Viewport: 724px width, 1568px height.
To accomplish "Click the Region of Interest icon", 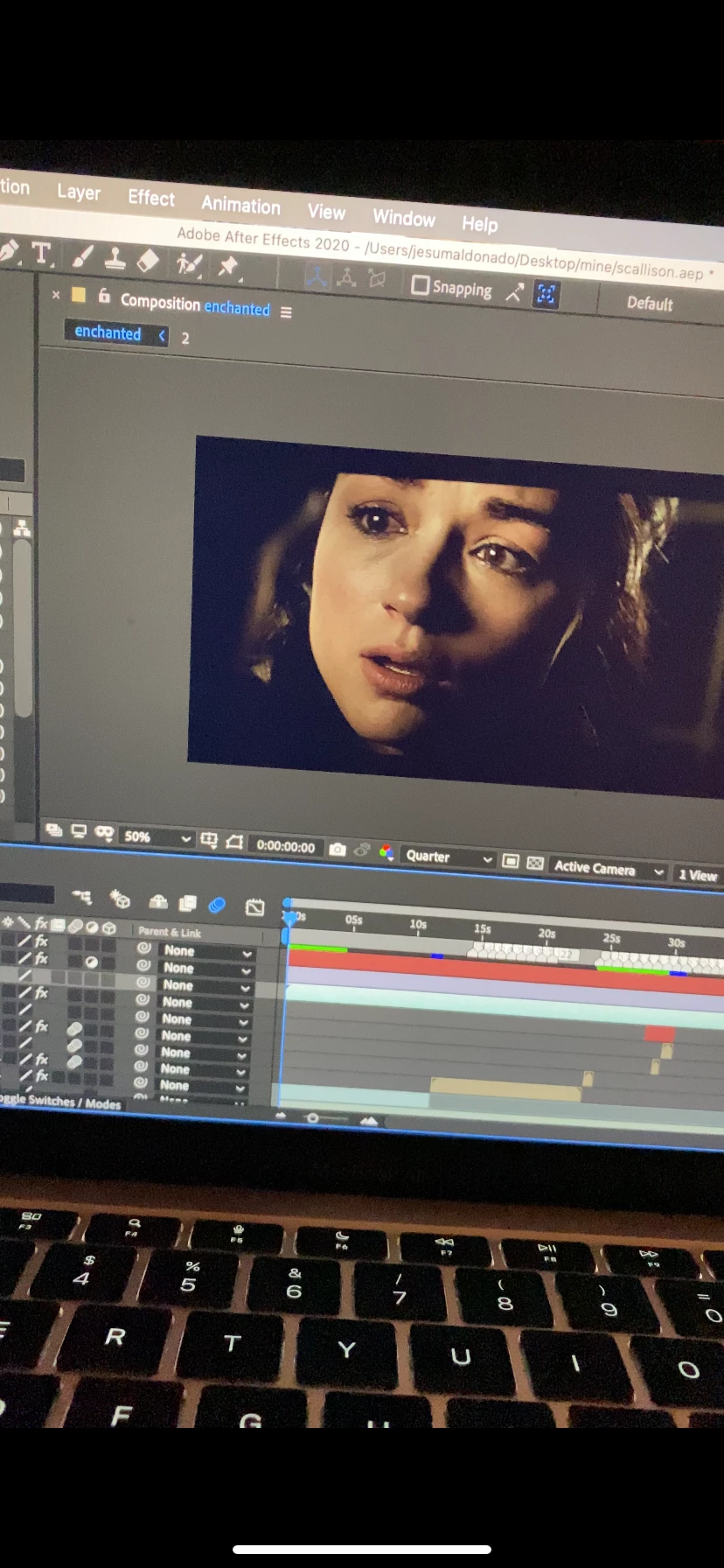I will click(512, 861).
